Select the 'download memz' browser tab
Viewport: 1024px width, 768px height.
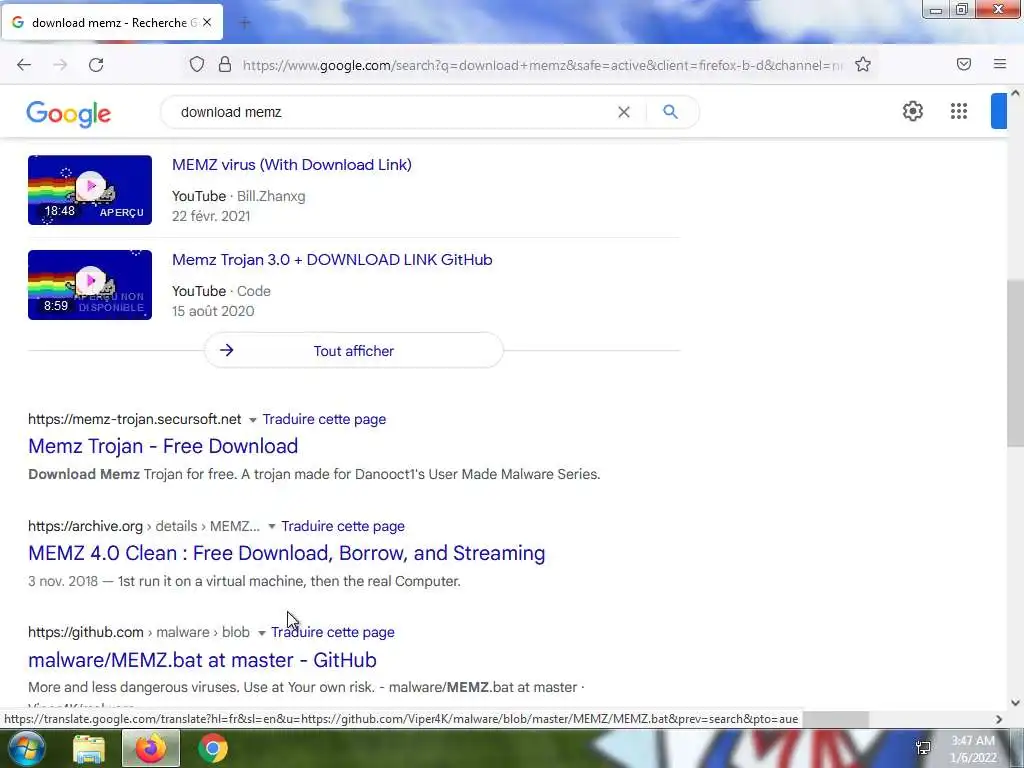pos(112,22)
